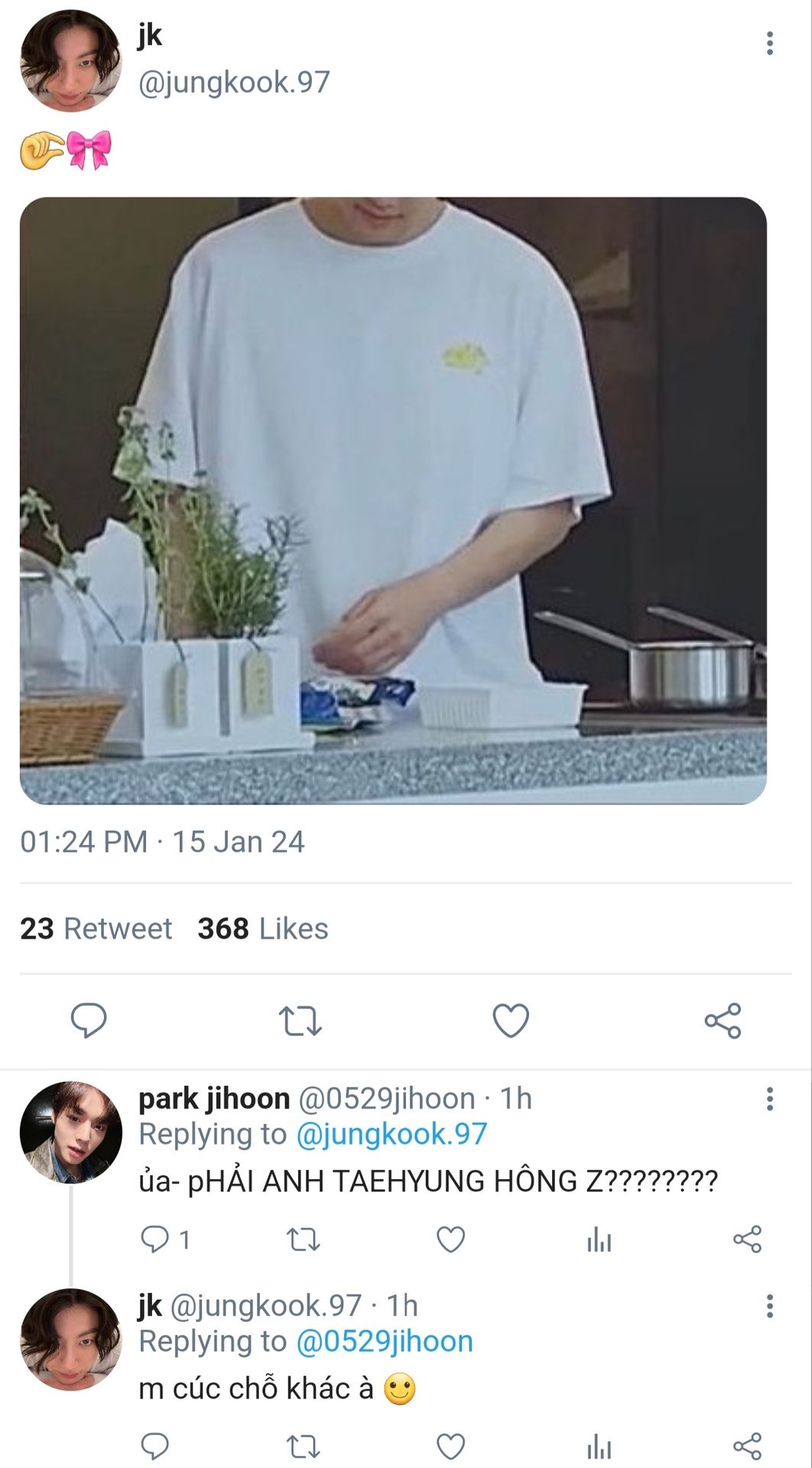View the 23 Retweet list

tap(96, 928)
